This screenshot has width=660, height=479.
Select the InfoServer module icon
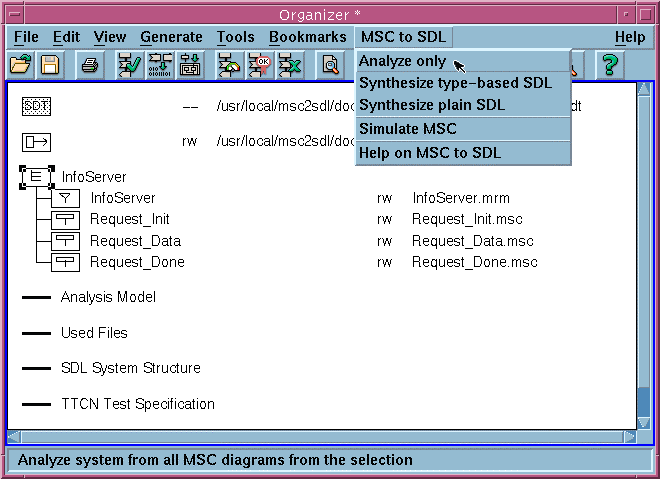(37, 177)
